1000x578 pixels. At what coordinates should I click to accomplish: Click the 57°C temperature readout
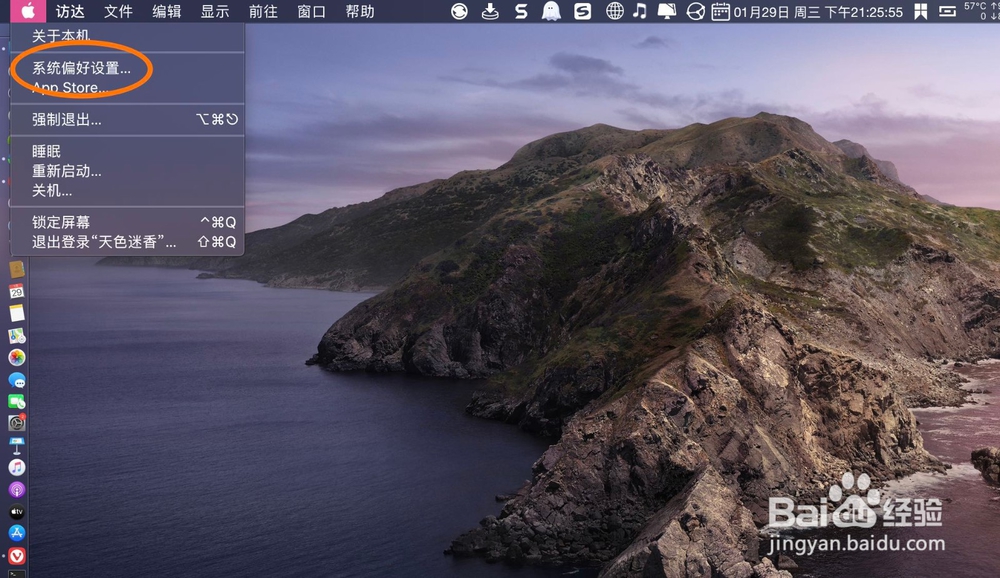pyautogui.click(x=975, y=6)
